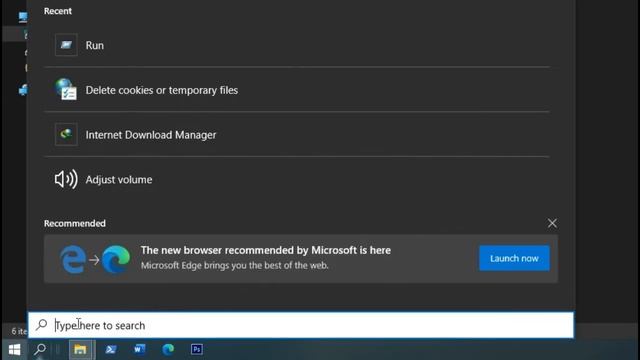The image size is (640, 360).
Task: Open PowerShell from the taskbar
Action: click(x=111, y=349)
